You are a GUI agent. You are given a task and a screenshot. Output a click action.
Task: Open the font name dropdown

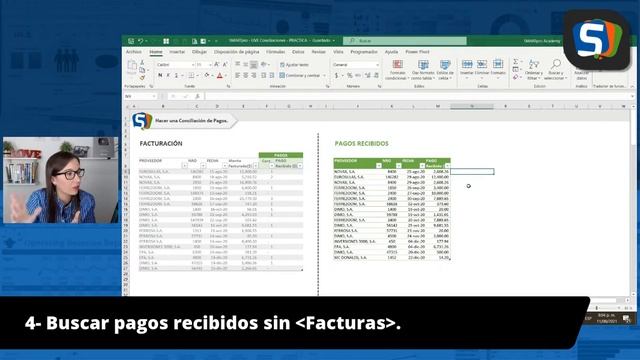click(193, 65)
